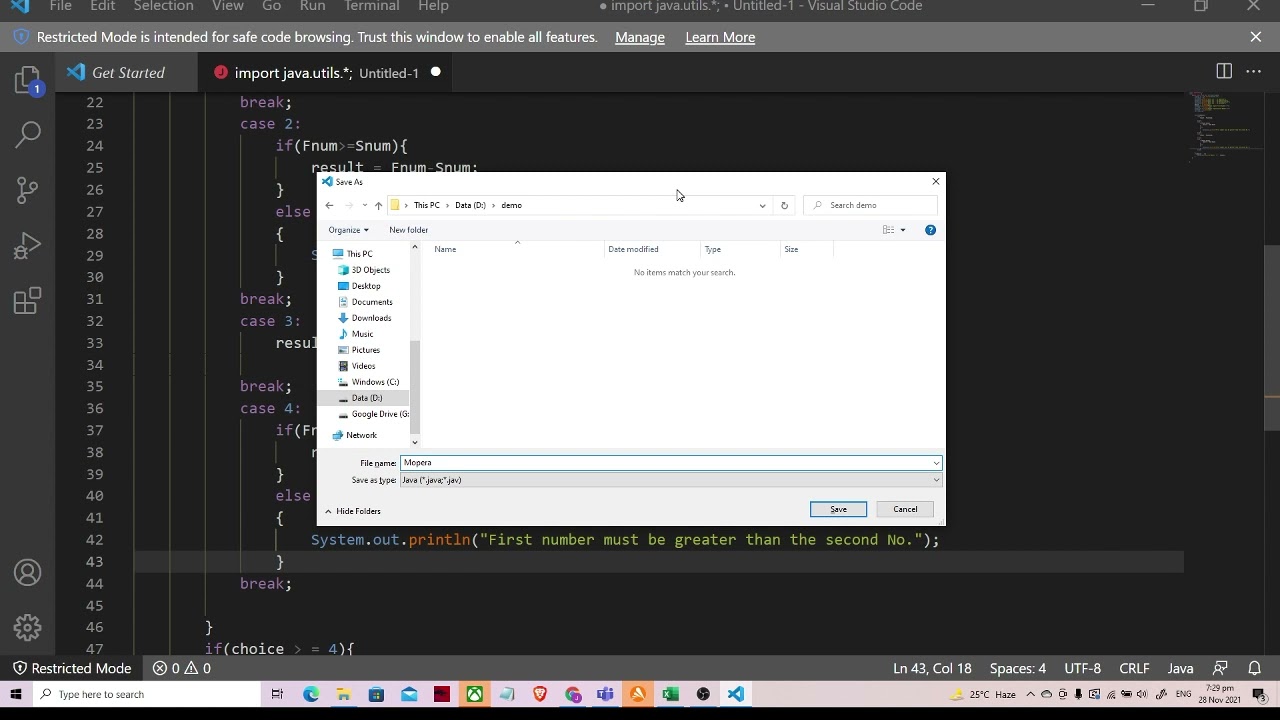This screenshot has width=1280, height=720.
Task: Open the Organize dropdown menu
Action: click(348, 230)
